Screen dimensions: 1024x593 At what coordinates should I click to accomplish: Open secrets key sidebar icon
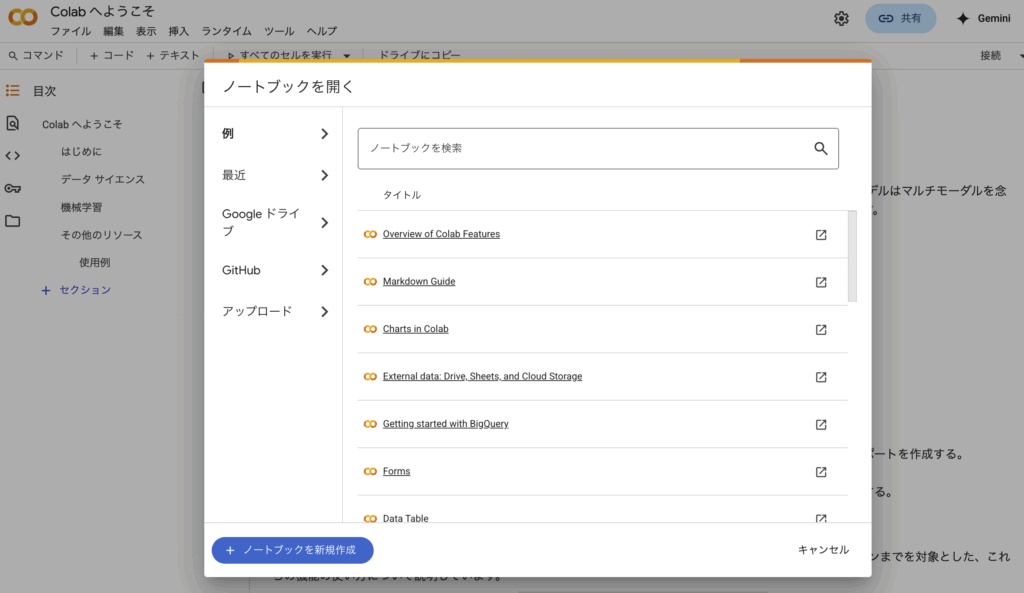click(x=12, y=189)
